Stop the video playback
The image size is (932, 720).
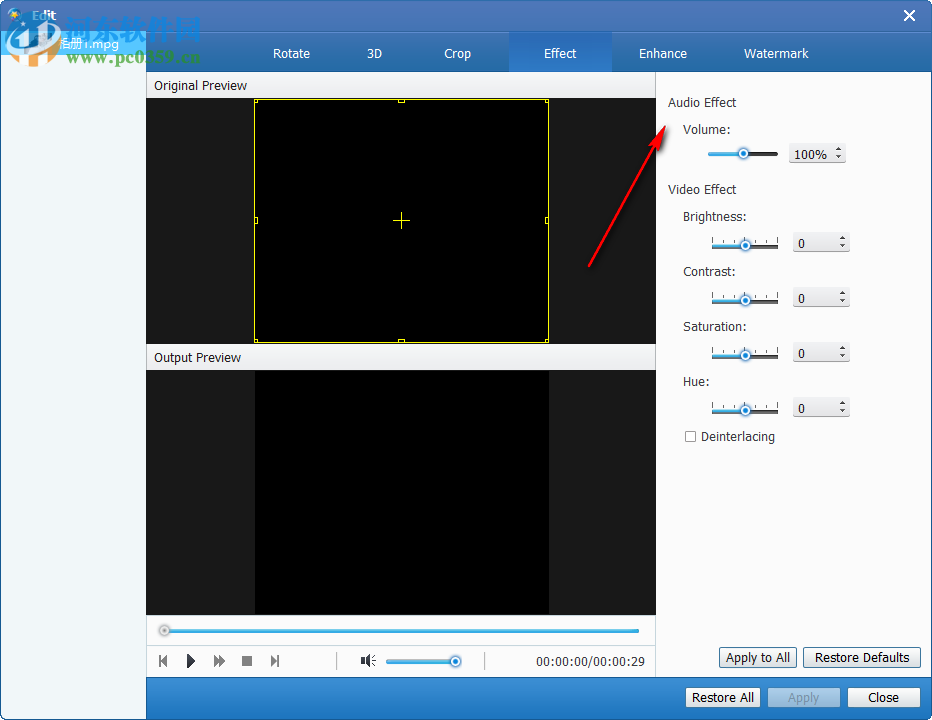247,661
